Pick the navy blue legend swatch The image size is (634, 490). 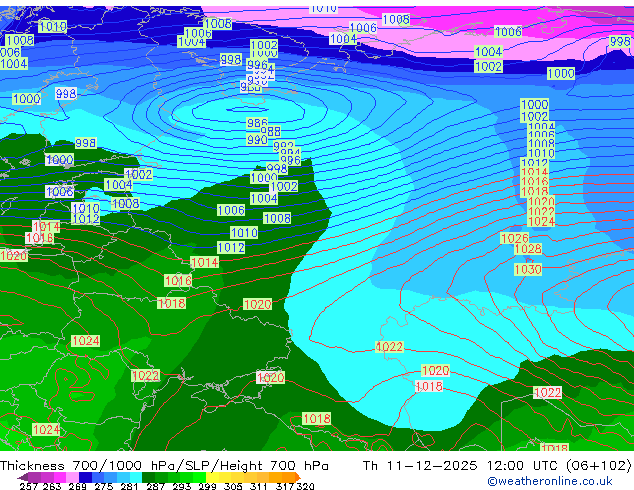85,477
